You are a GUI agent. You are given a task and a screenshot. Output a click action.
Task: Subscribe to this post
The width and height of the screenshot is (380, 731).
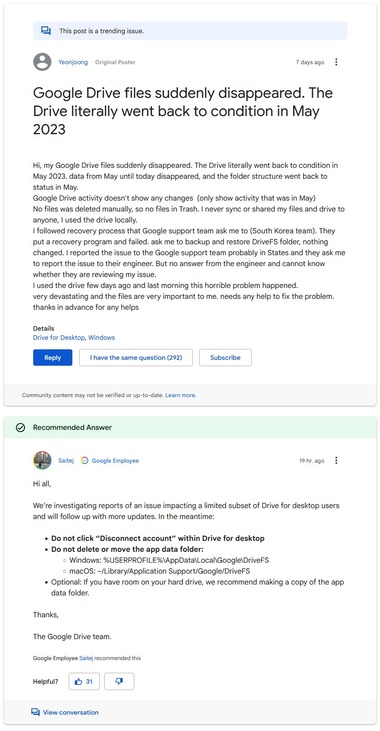click(225, 358)
